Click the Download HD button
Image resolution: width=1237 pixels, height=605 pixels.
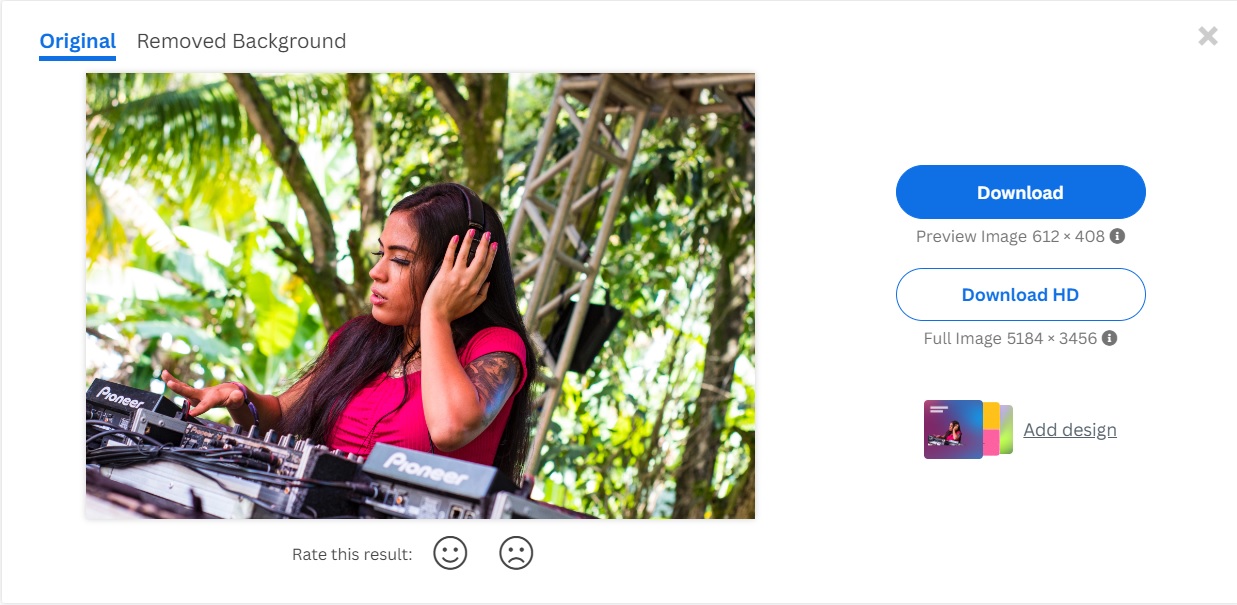1020,295
